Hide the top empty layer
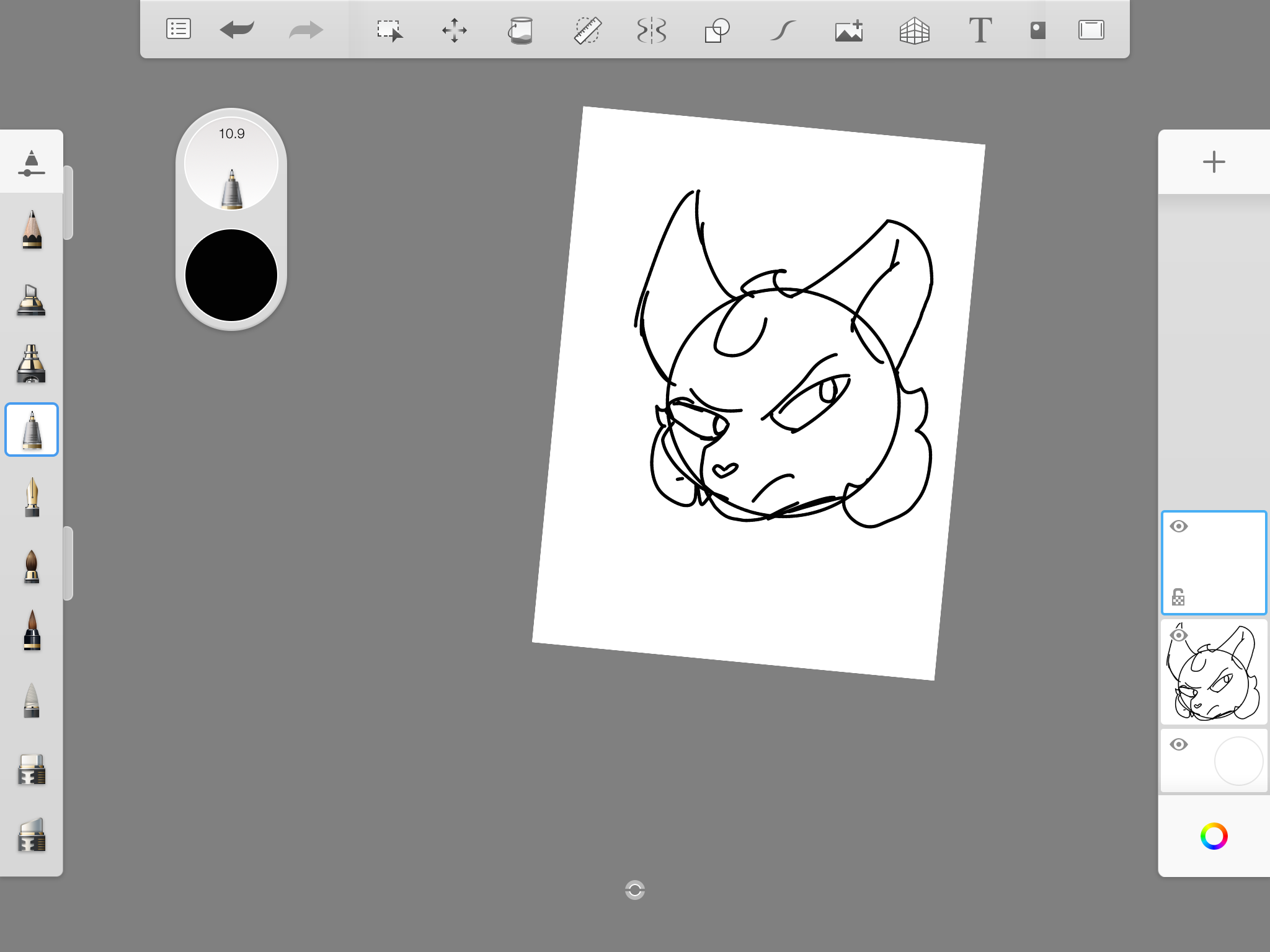 click(x=1179, y=526)
